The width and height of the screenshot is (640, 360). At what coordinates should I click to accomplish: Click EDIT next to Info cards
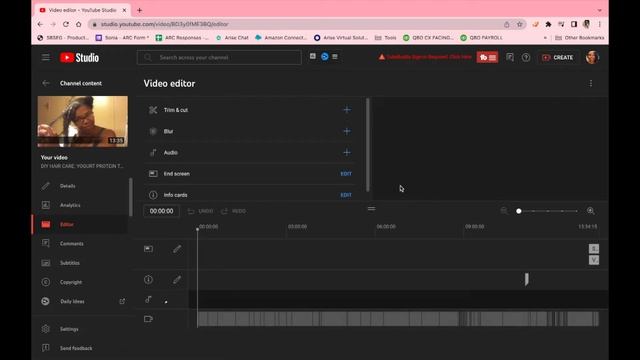(x=346, y=195)
